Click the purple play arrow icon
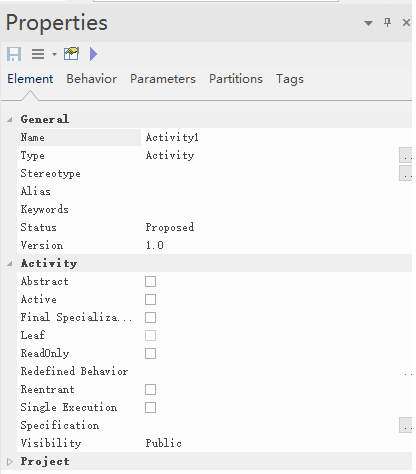 pyautogui.click(x=93, y=54)
